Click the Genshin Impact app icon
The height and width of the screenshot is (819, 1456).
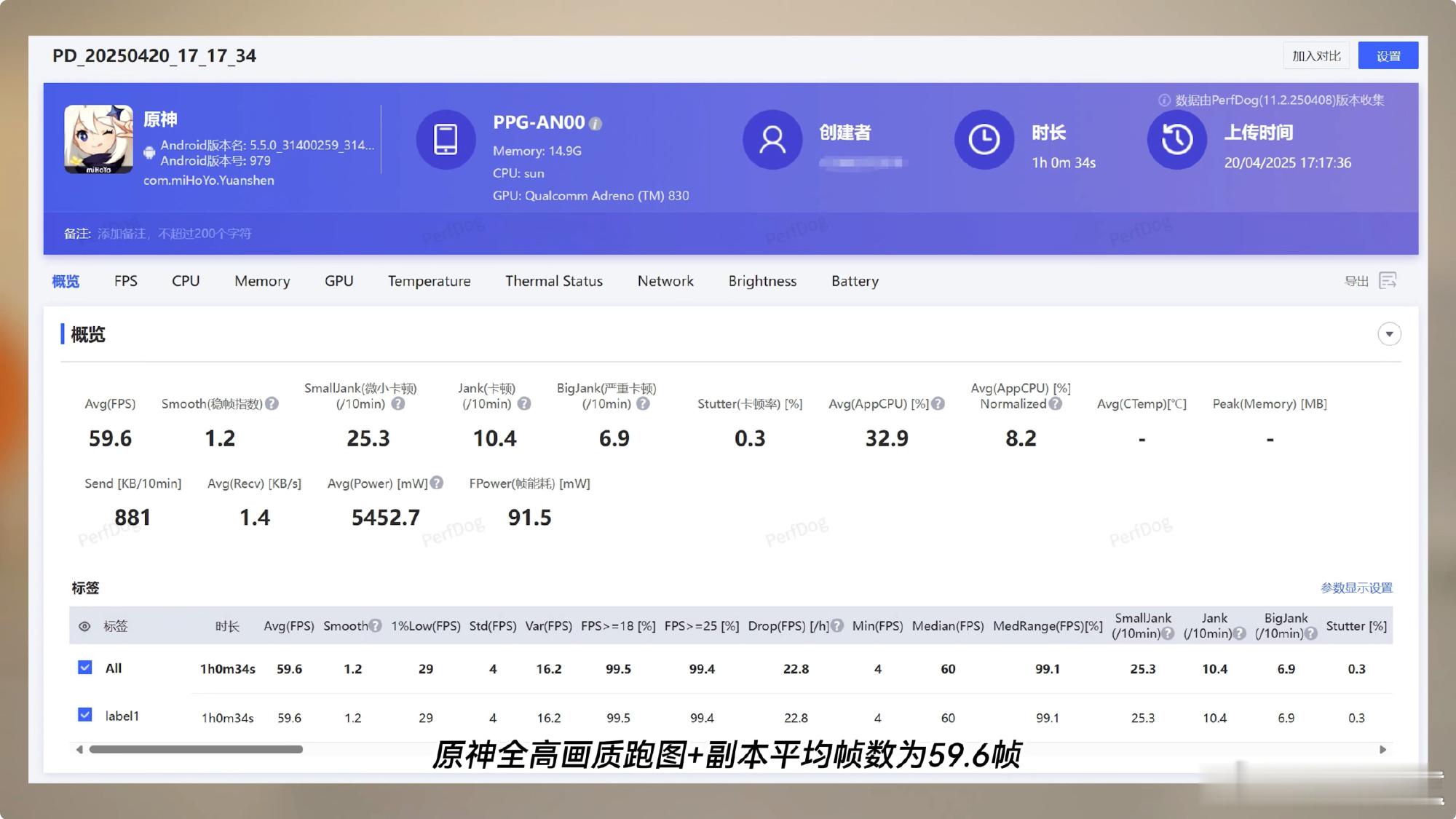tap(99, 139)
